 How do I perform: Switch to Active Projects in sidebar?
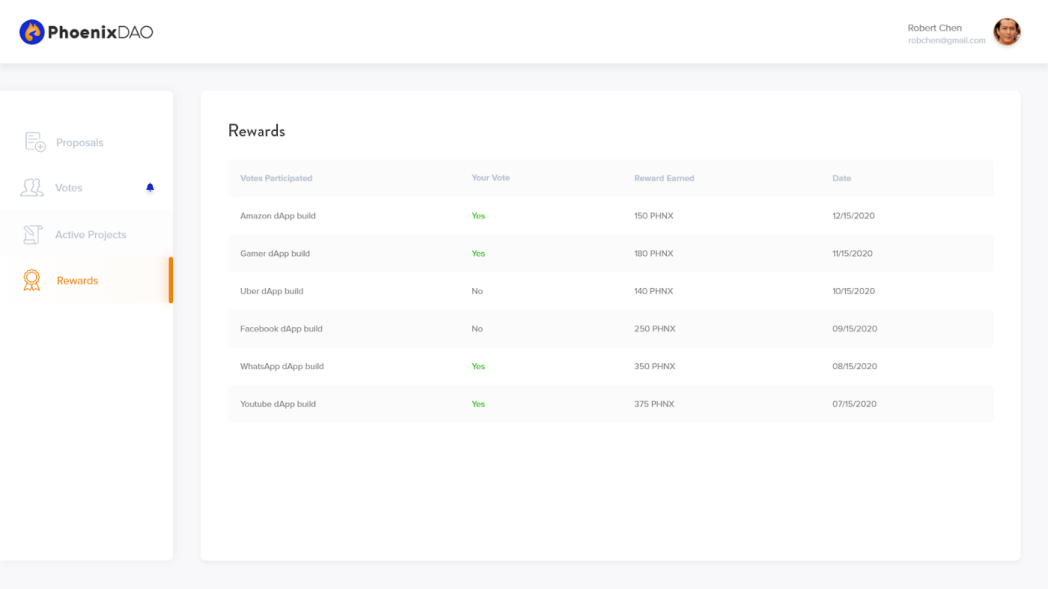click(x=86, y=235)
